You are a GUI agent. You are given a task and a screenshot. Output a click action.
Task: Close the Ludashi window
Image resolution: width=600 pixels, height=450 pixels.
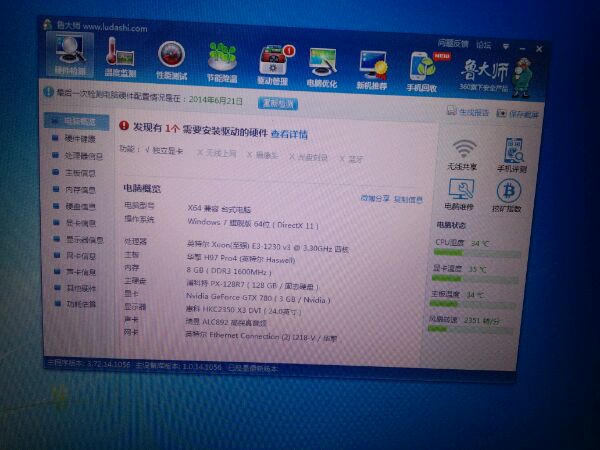coord(539,49)
